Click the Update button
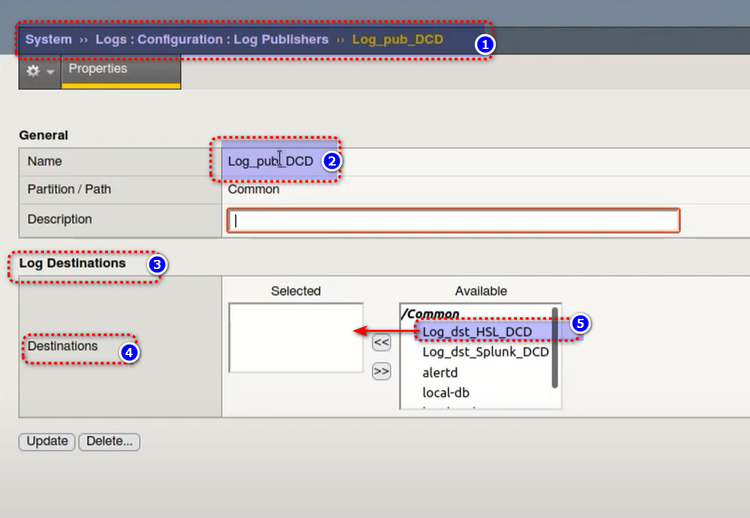Screen dimensions: 750x518 point(47,441)
